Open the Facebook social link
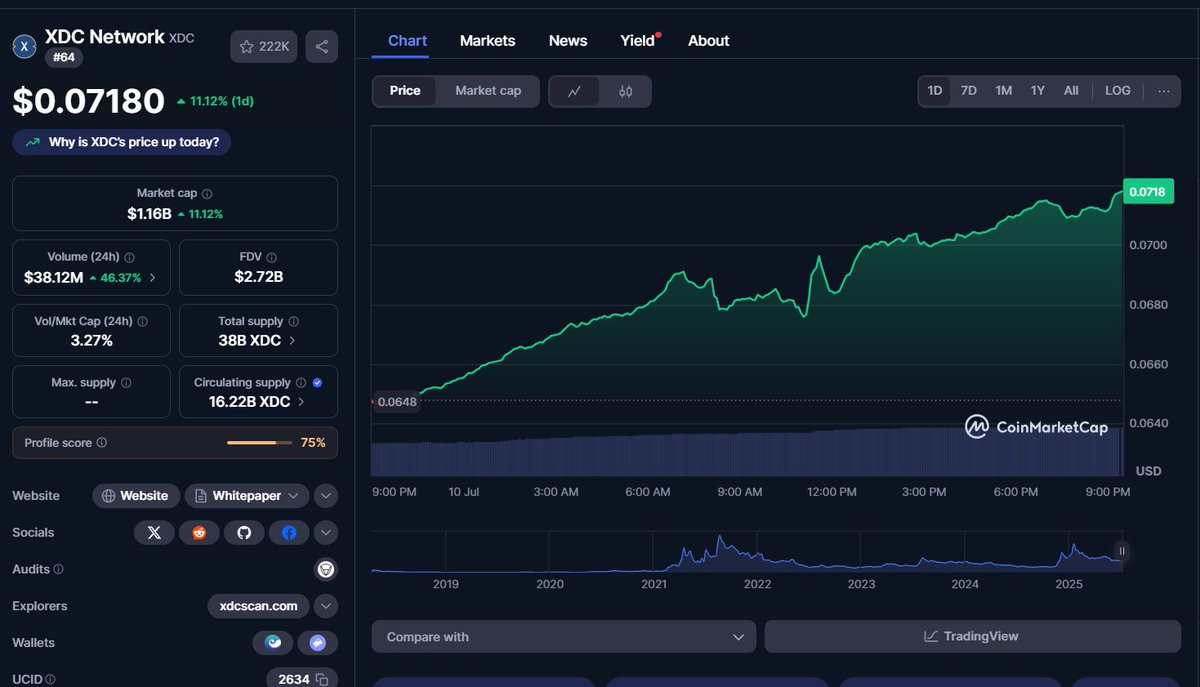1200x687 pixels. click(x=289, y=532)
